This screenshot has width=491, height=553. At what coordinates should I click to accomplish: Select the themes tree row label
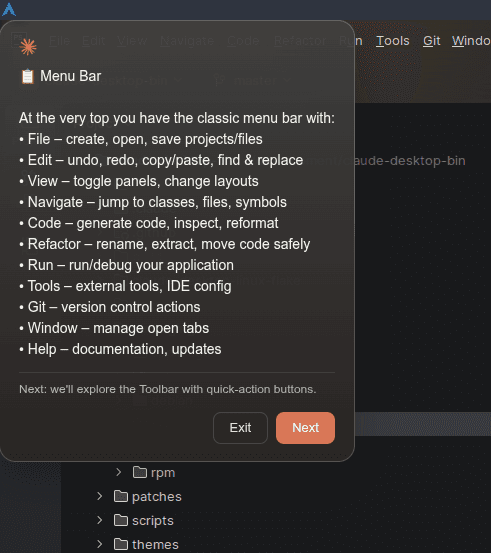155,545
